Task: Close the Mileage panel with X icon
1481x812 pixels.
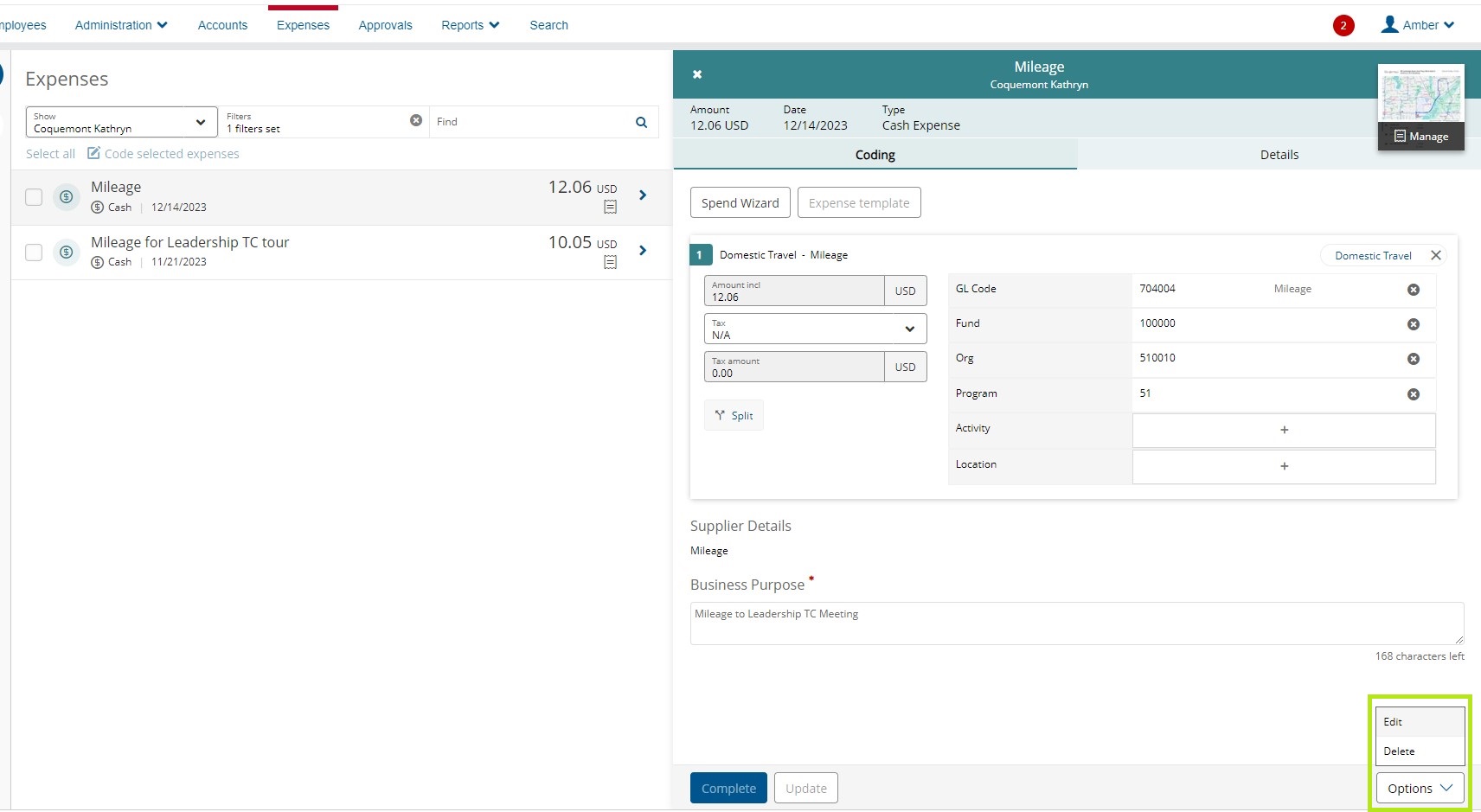Action: (x=697, y=74)
